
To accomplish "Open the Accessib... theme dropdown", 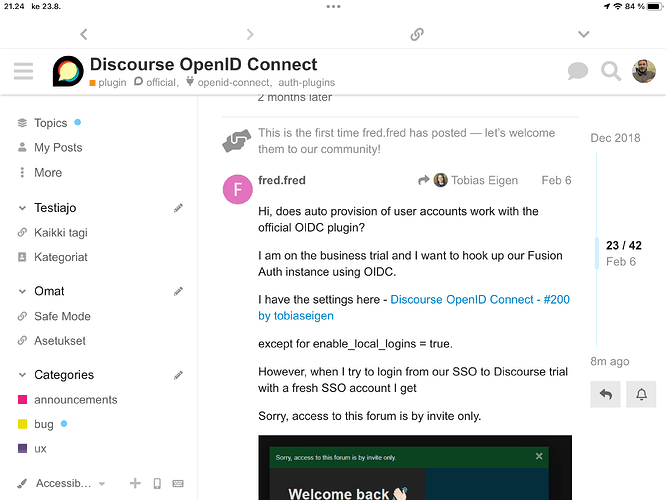I will coord(71,483).
